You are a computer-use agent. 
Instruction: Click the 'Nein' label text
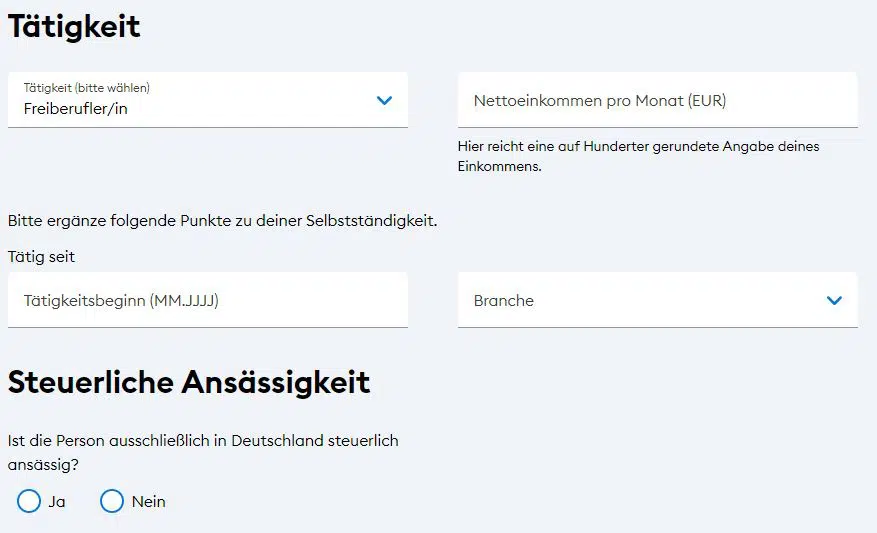point(149,502)
